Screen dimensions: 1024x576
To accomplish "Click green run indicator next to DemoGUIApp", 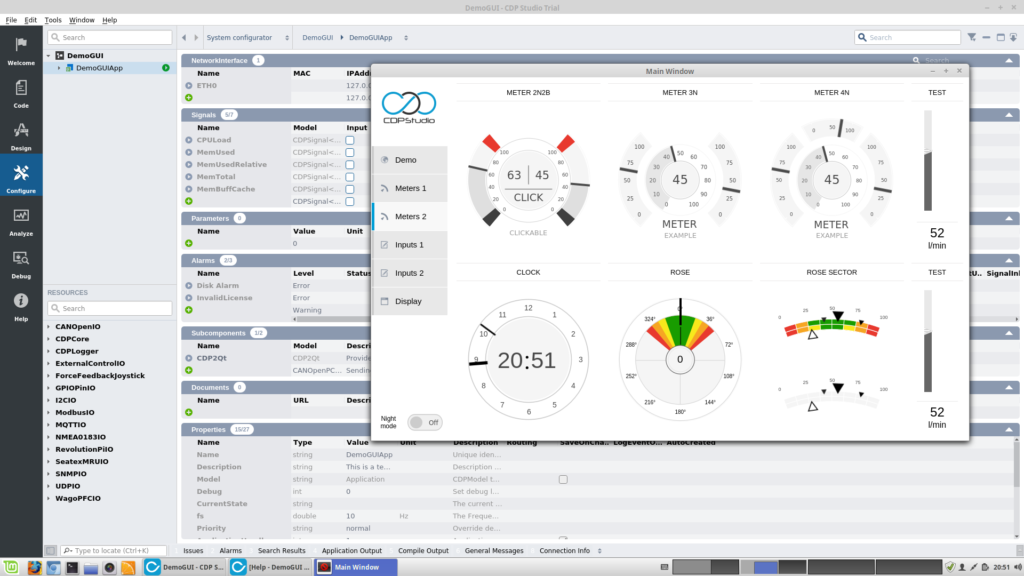I will pyautogui.click(x=166, y=68).
